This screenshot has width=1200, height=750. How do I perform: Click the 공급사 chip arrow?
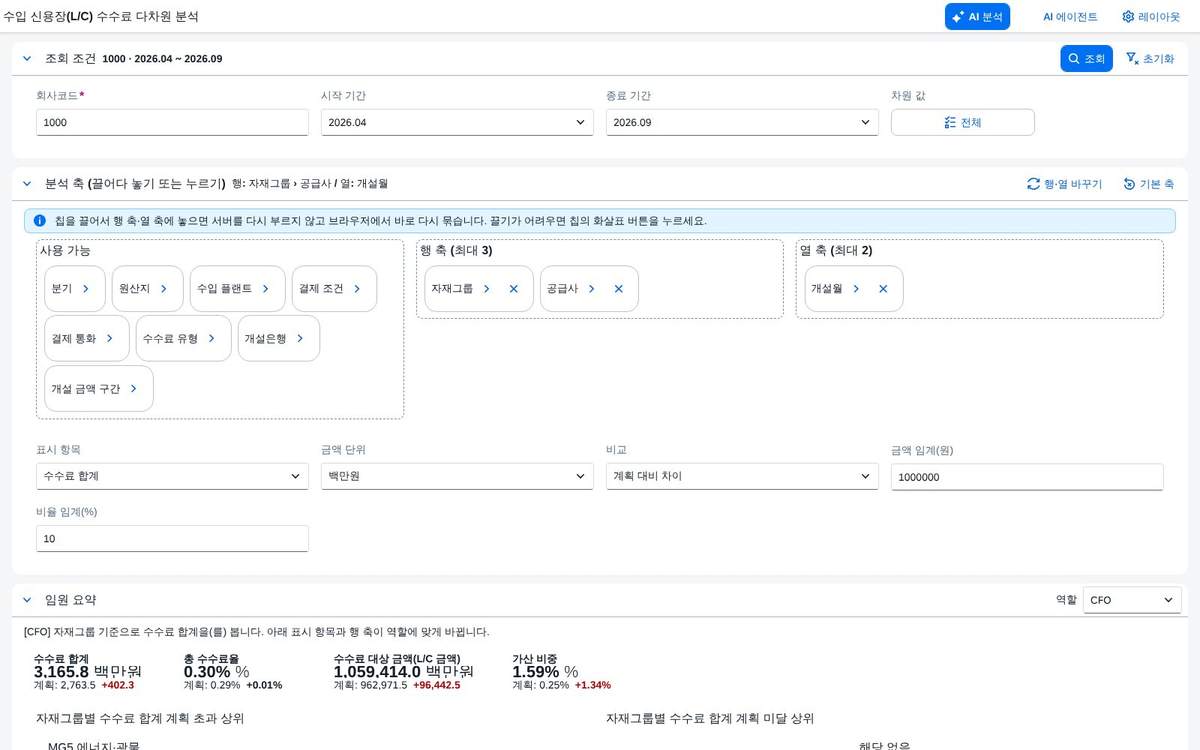point(592,288)
